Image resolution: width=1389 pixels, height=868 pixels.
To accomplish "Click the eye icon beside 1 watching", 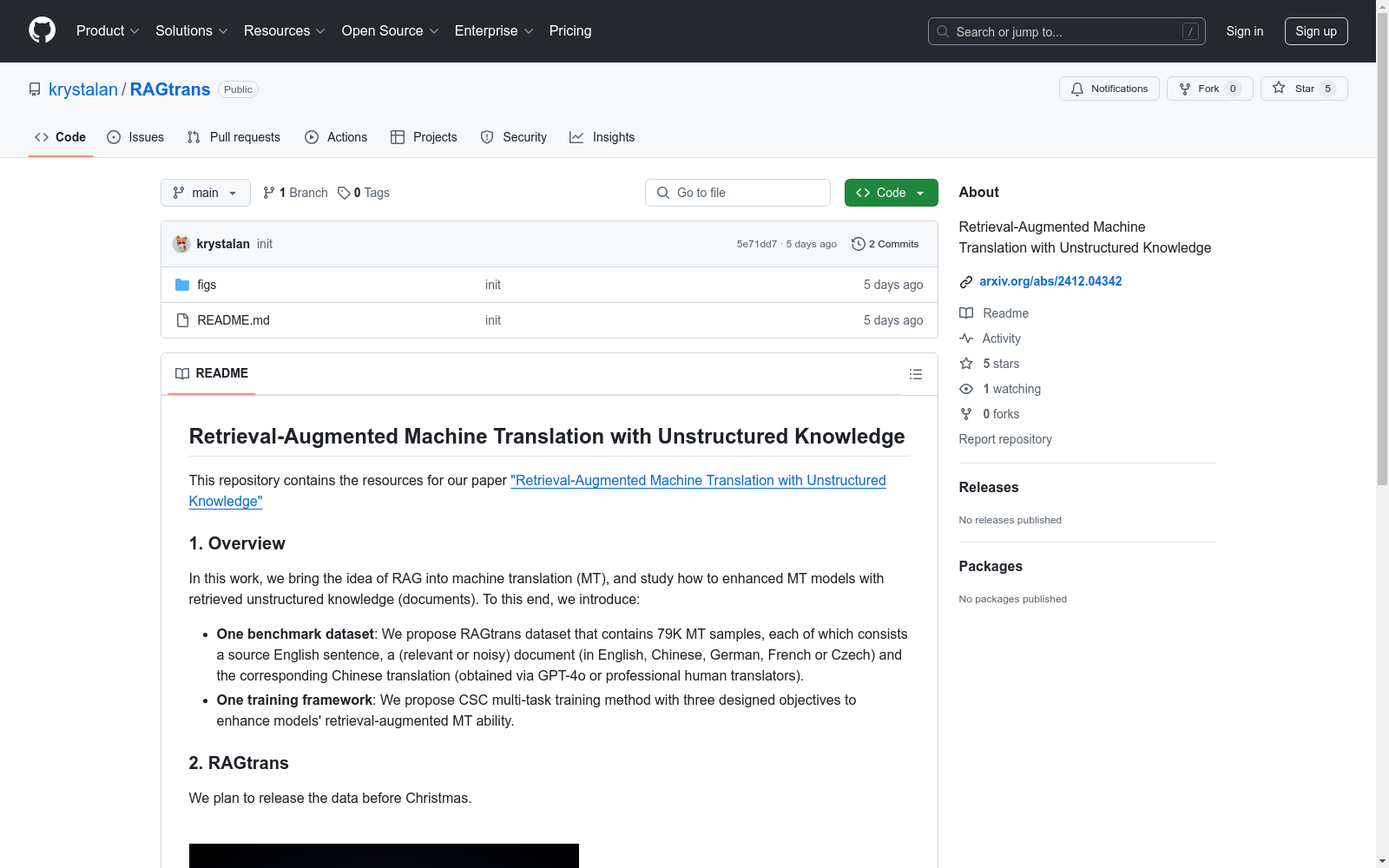I will pos(966,389).
